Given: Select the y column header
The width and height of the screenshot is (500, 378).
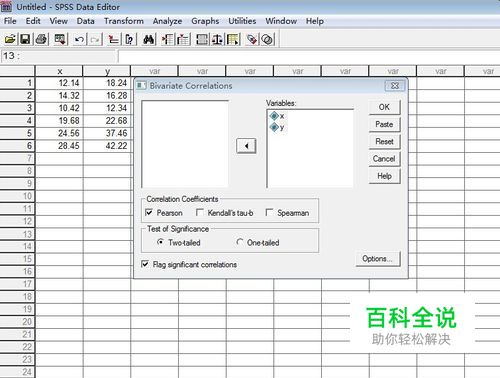Looking at the screenshot, I should 107,71.
